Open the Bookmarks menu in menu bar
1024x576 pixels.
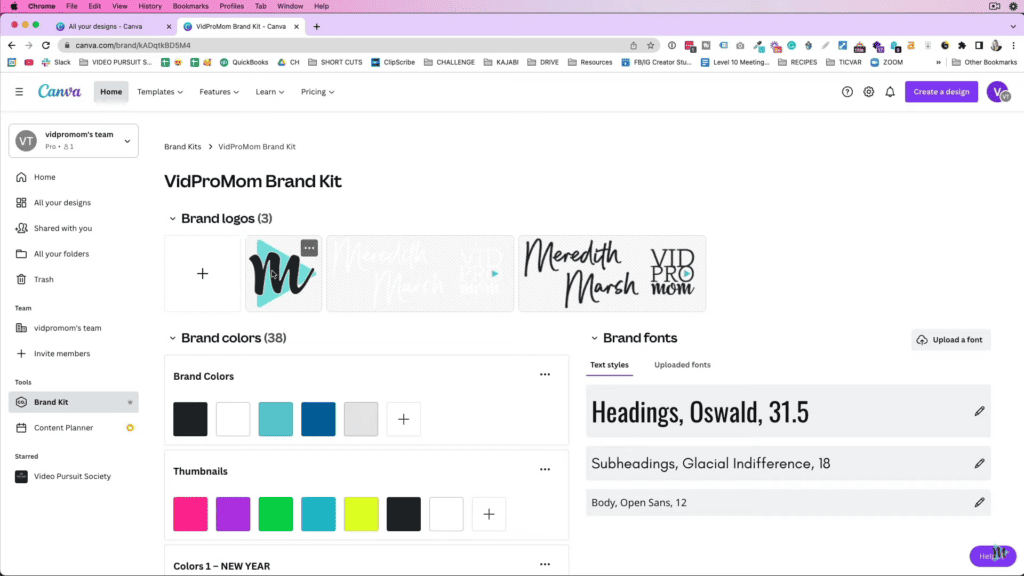(x=190, y=6)
